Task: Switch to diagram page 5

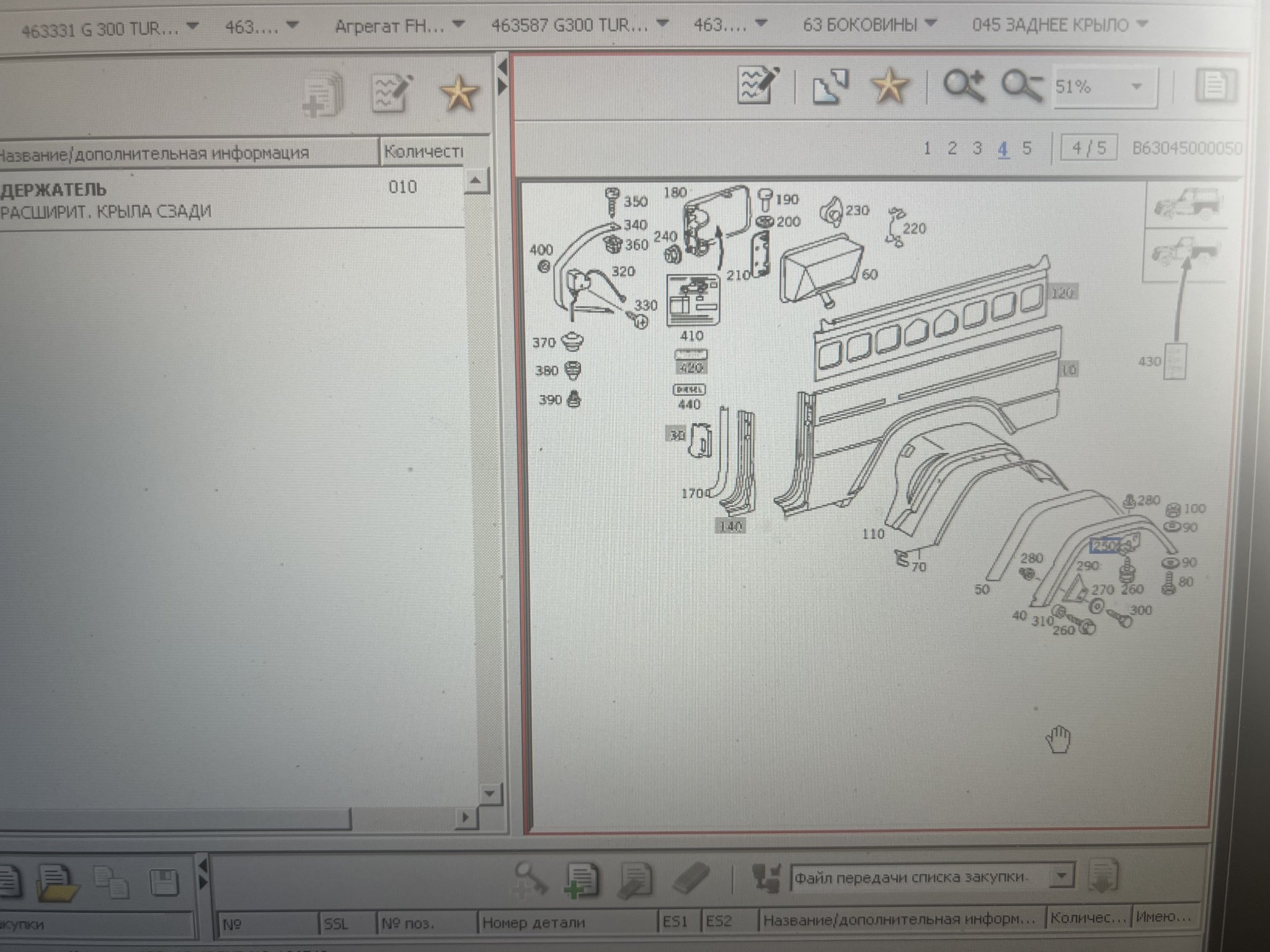Action: pos(1027,148)
